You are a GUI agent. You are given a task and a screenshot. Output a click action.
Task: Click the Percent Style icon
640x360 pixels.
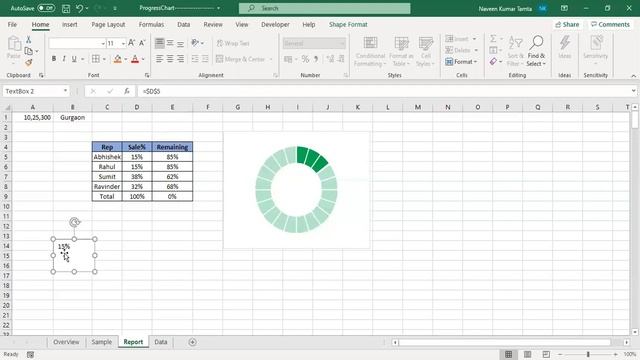tap(305, 59)
